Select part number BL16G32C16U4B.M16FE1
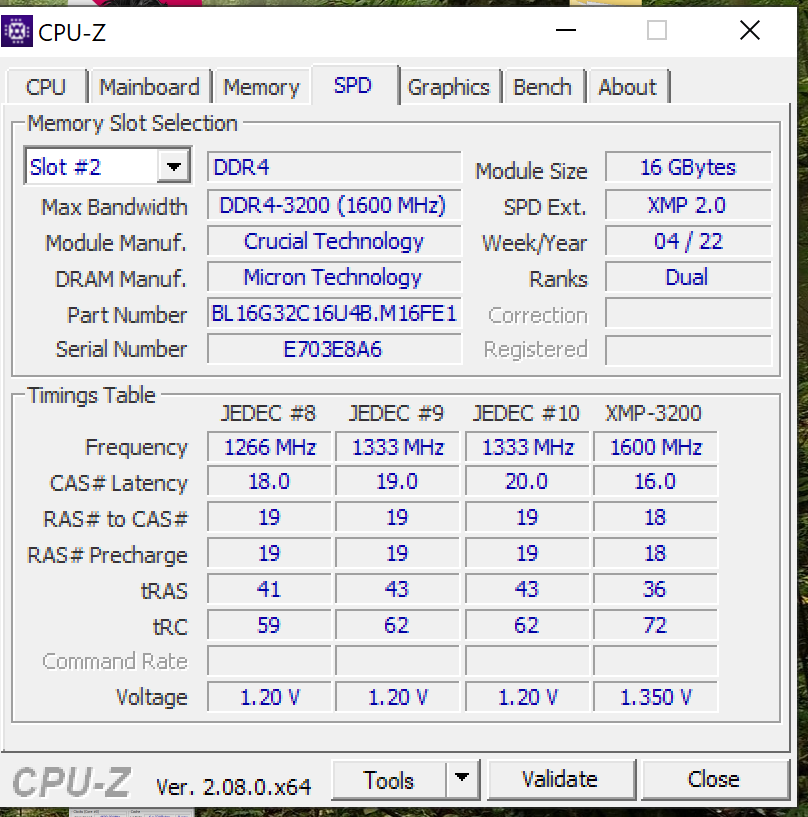The image size is (808, 817). click(334, 313)
